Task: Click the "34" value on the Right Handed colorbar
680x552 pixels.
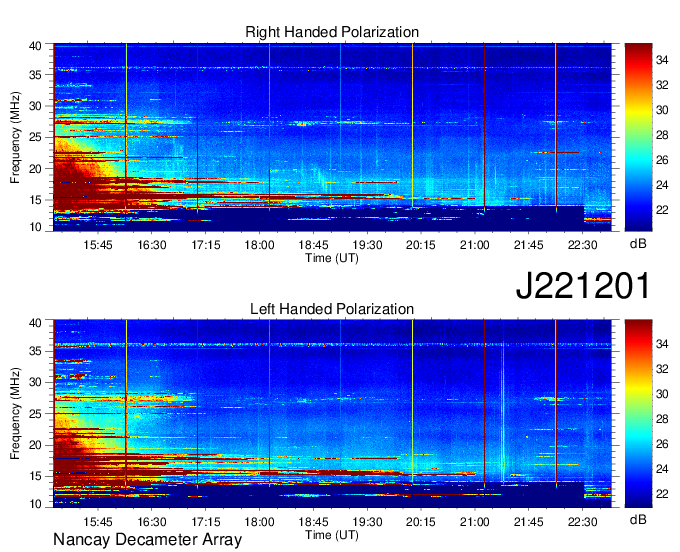Action: click(662, 60)
